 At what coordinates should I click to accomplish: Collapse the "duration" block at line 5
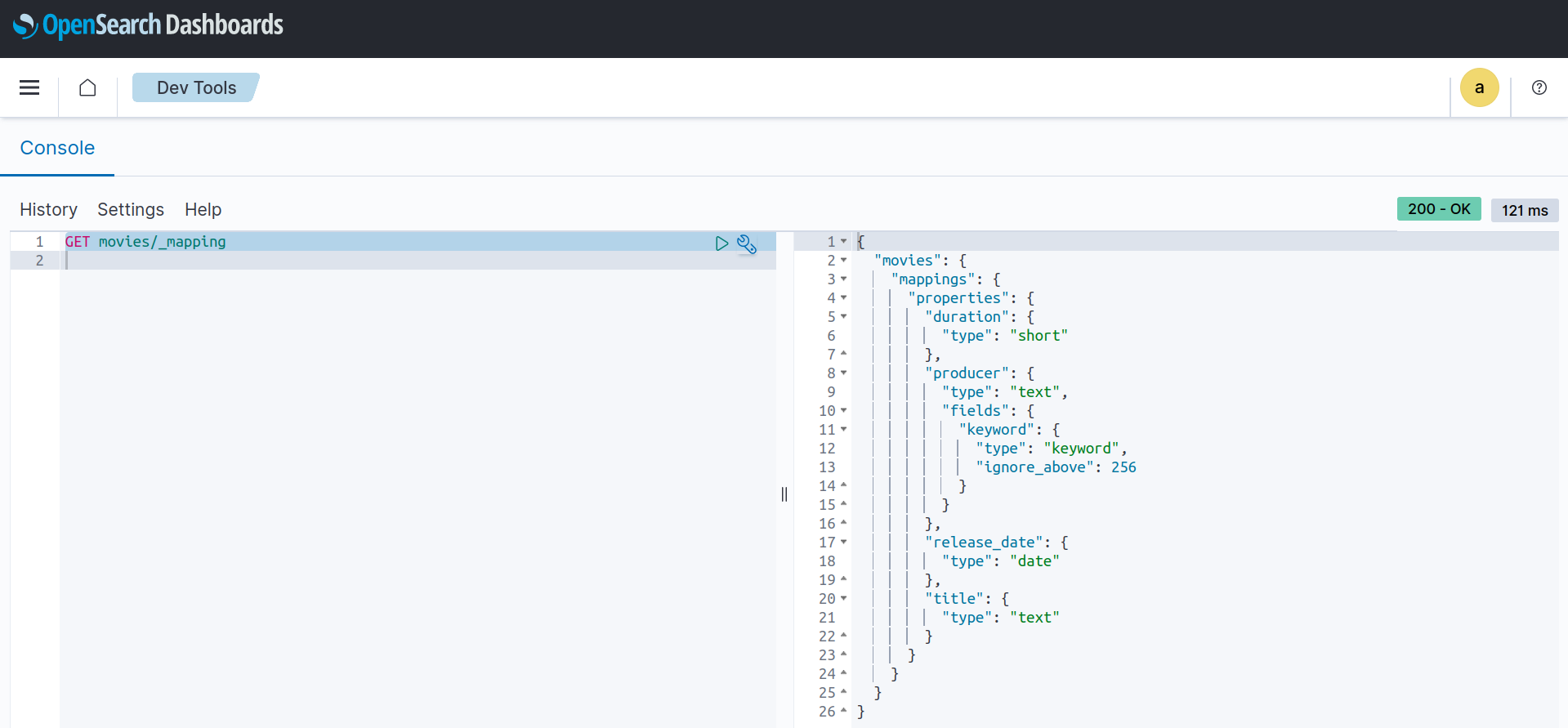844,317
